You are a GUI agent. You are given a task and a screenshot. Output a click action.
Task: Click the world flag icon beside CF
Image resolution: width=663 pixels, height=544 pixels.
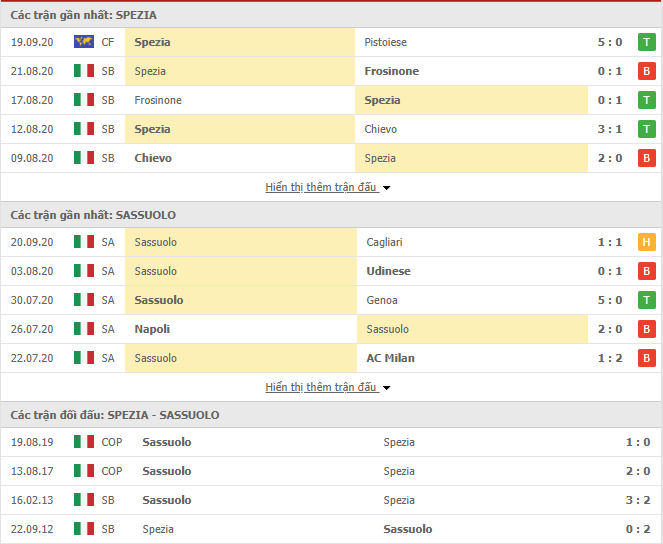[84, 42]
